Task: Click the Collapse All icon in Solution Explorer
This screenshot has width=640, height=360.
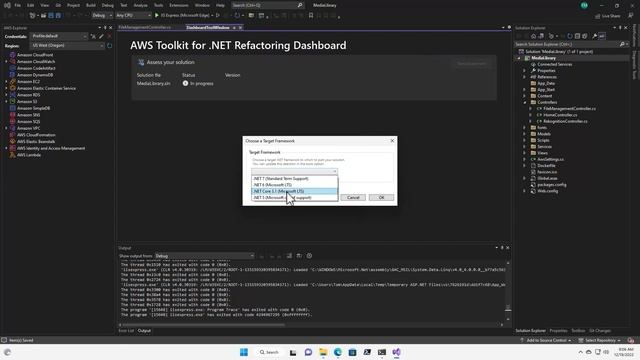Action: pyautogui.click(x=577, y=36)
